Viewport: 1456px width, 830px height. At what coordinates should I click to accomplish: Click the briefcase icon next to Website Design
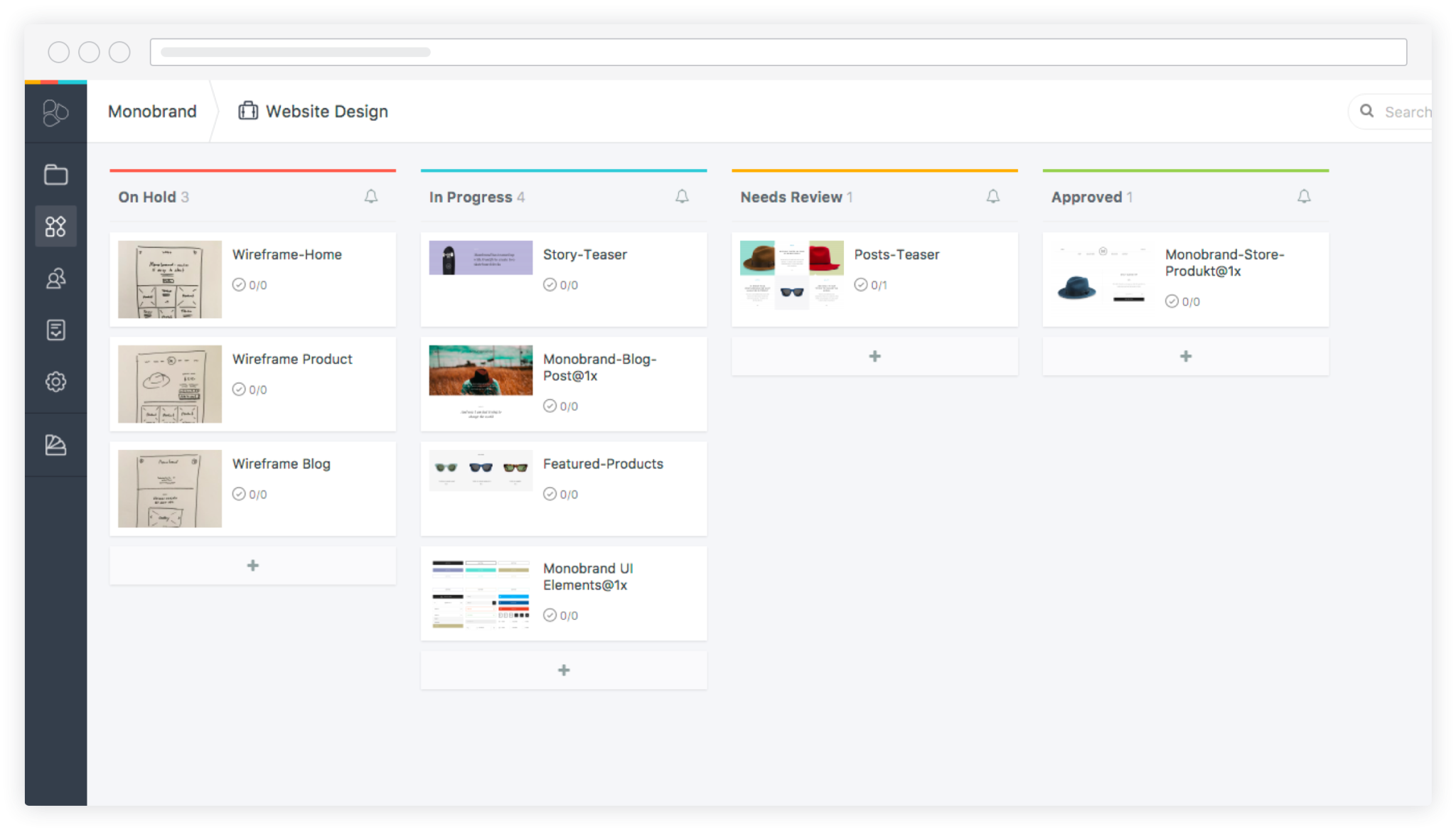[x=247, y=111]
